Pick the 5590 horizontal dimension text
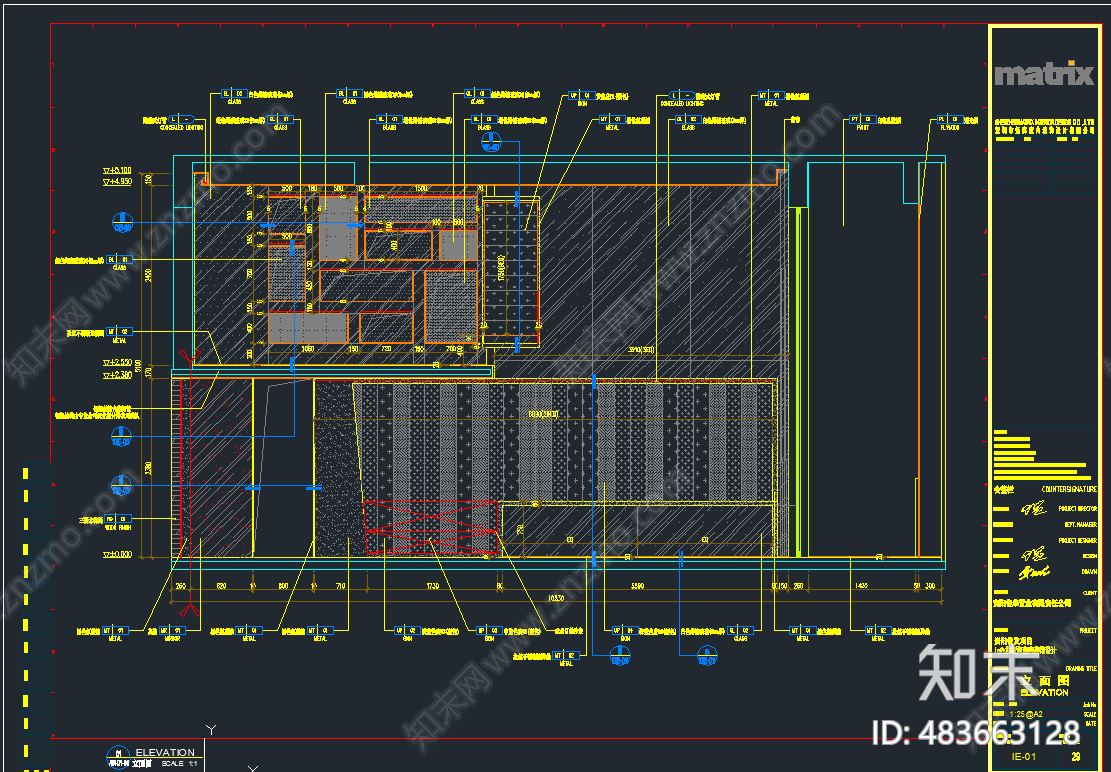 tap(637, 586)
